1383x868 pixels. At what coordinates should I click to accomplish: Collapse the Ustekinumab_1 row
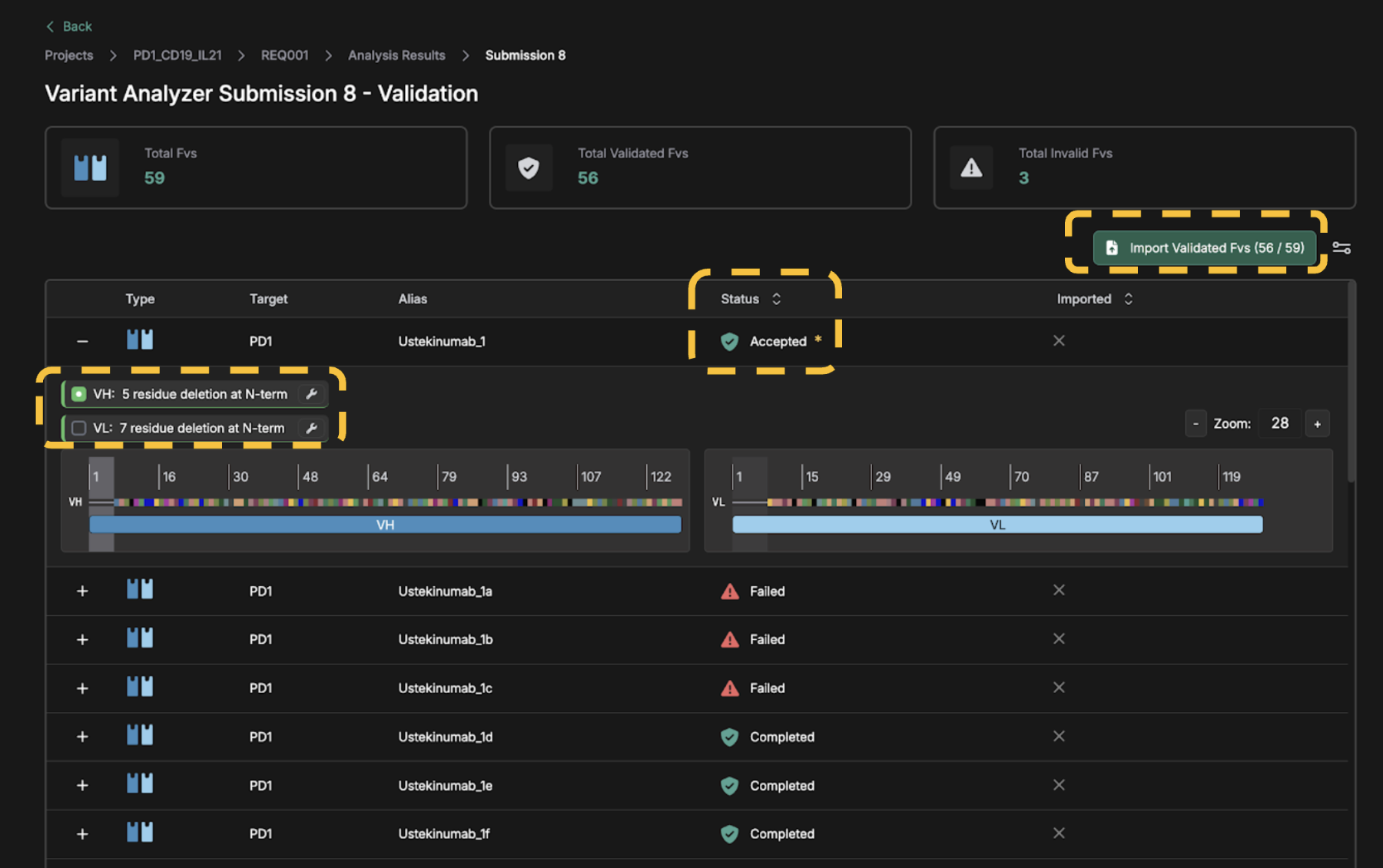coord(82,341)
